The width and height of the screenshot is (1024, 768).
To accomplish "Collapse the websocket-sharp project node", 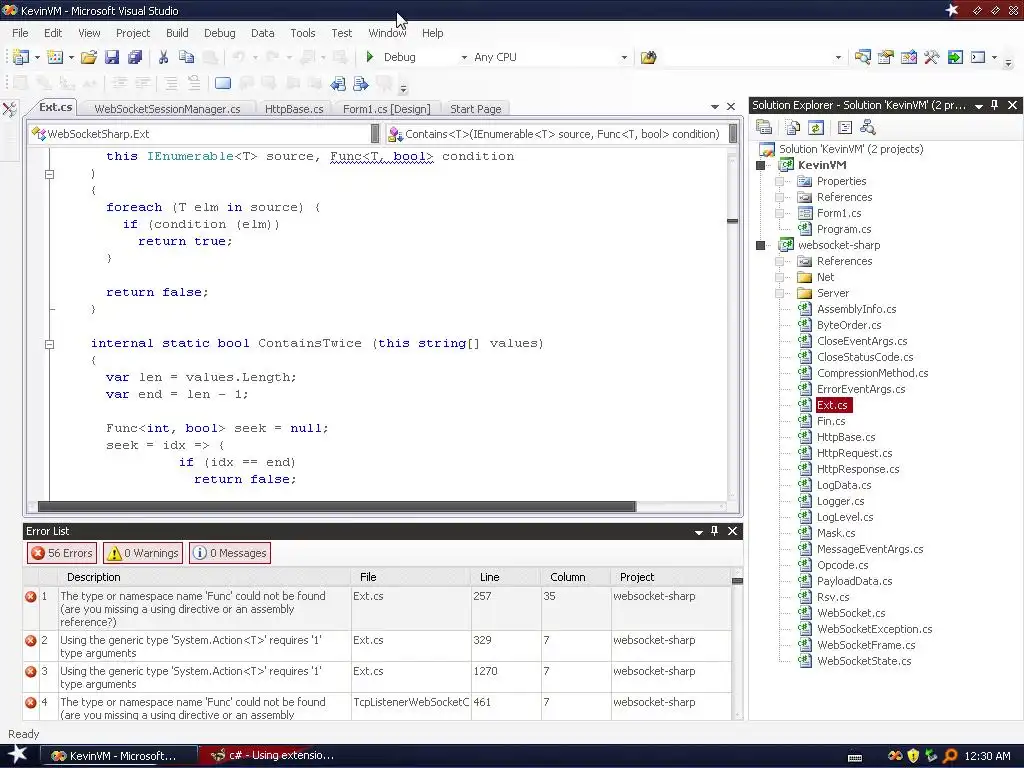I will (761, 246).
